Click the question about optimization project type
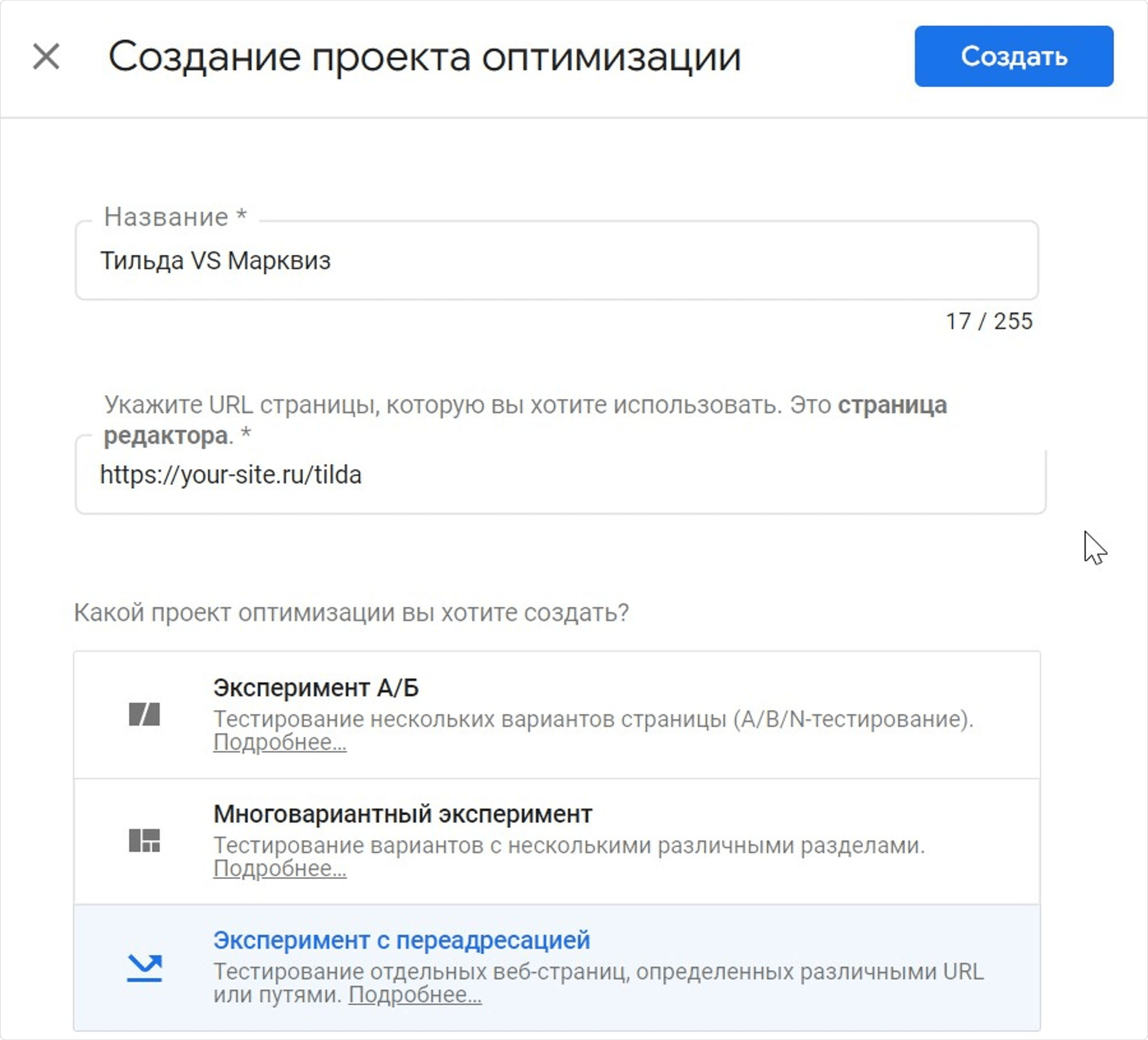 (x=351, y=613)
